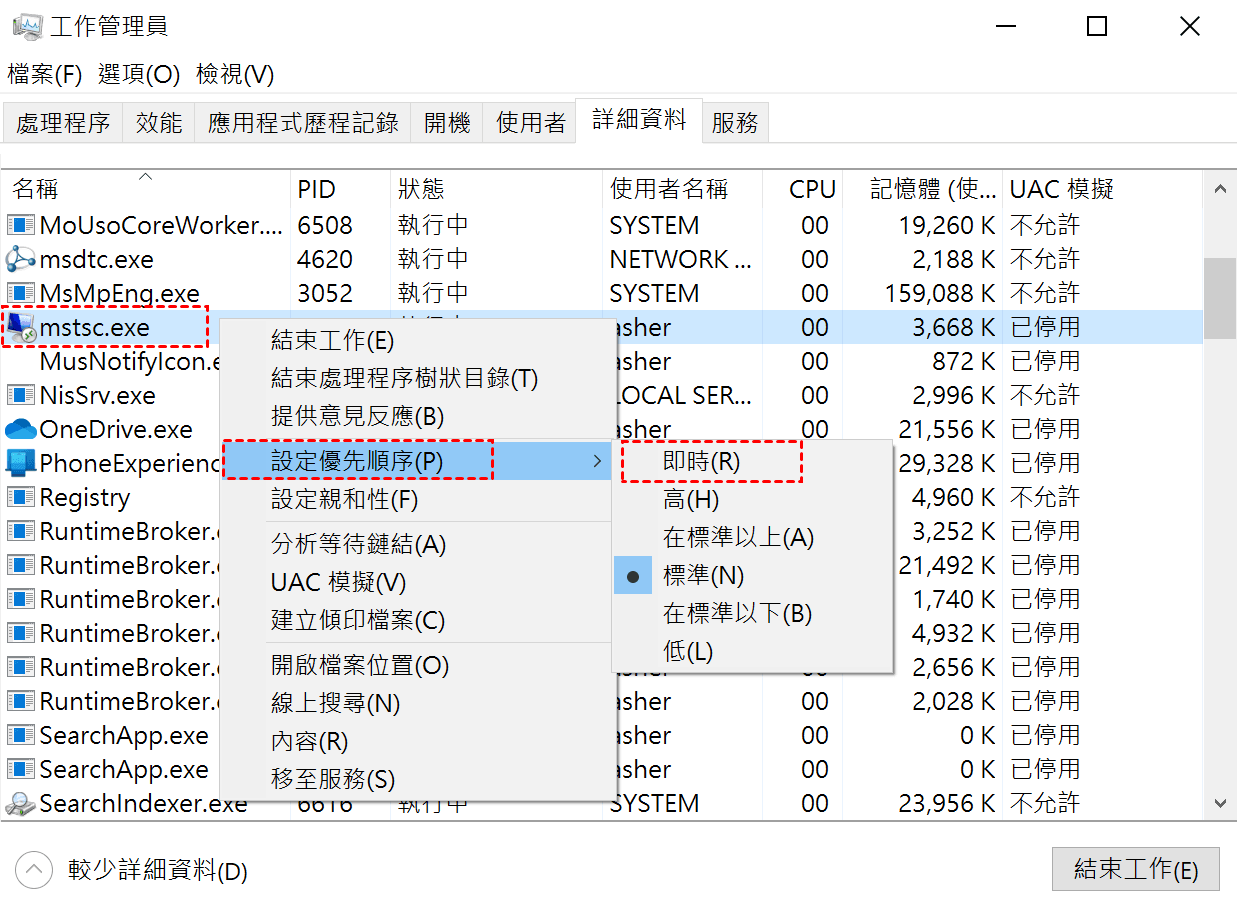
Task: Click the Task Manager title bar icon
Action: 27,26
